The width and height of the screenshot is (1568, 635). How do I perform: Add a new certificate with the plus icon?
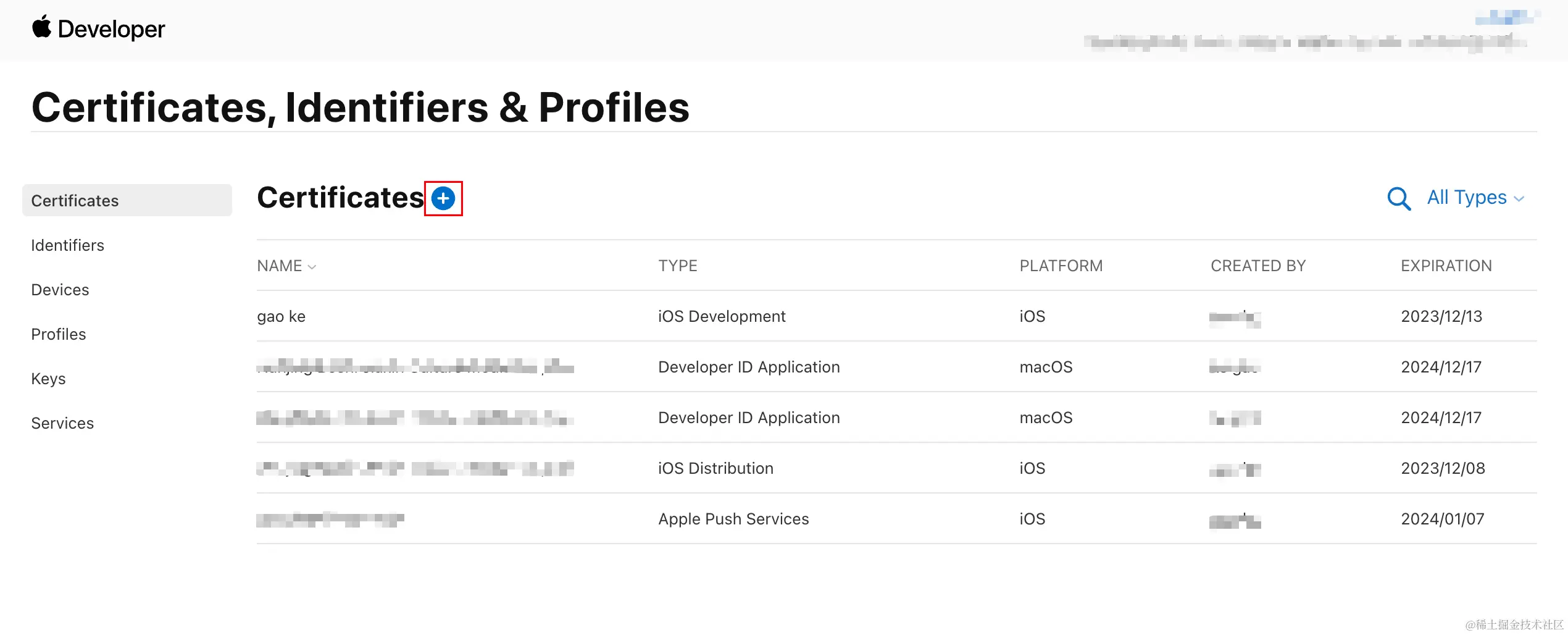[443, 198]
